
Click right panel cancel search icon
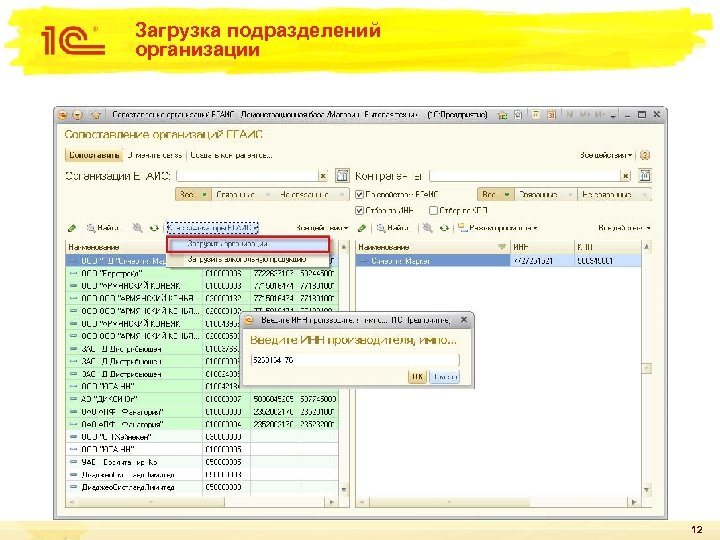click(428, 228)
